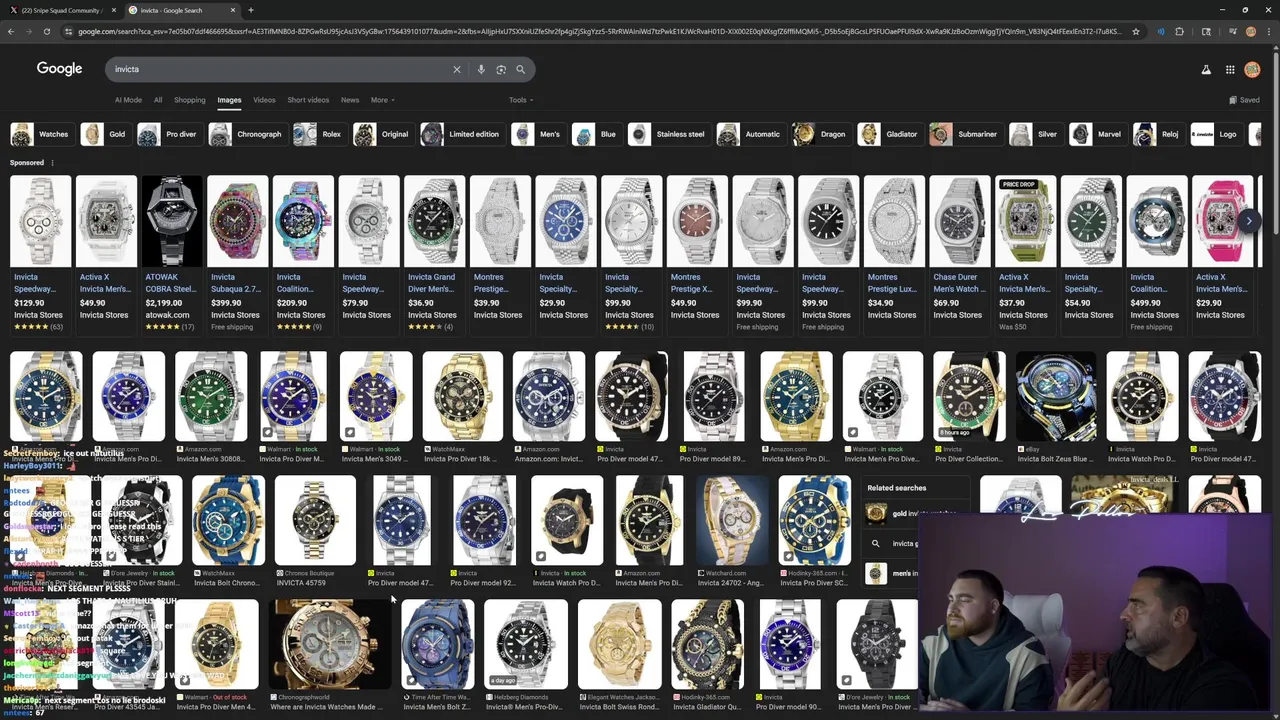Select the Logo filter chip
The width and height of the screenshot is (1280, 720).
1216,134
